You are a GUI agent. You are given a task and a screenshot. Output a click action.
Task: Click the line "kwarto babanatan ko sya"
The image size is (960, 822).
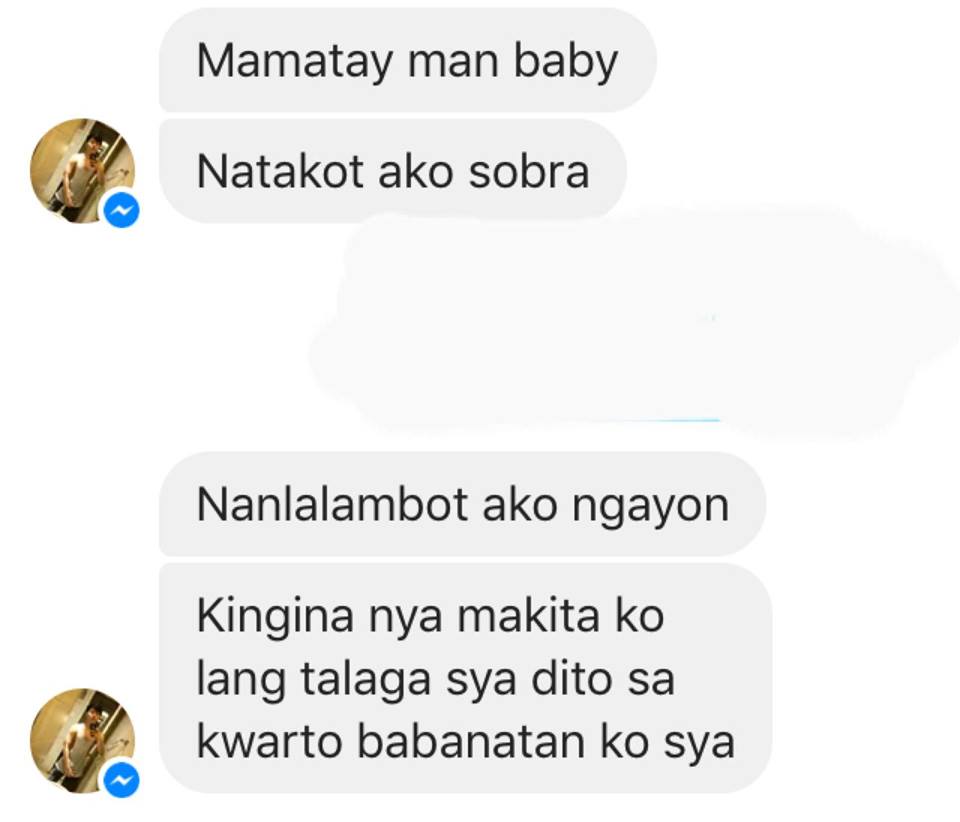(x=465, y=742)
